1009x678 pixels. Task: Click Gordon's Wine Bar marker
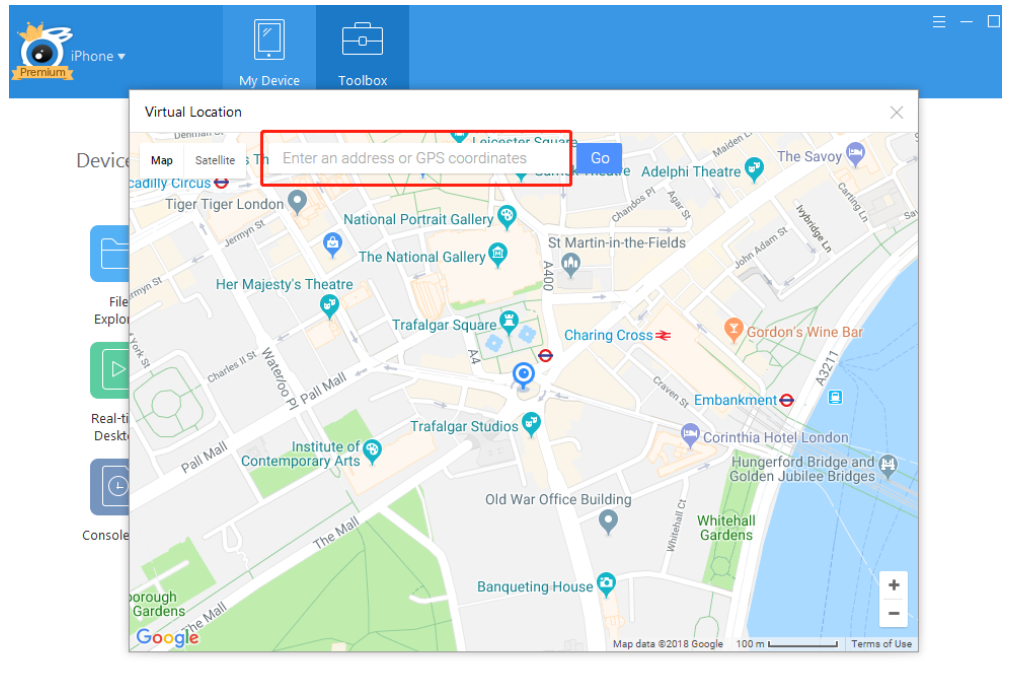(x=733, y=330)
